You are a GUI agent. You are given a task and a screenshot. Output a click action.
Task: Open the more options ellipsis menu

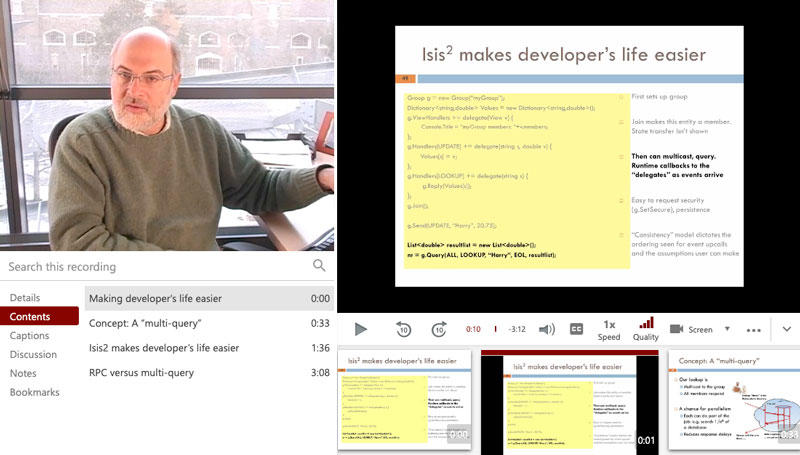point(754,329)
